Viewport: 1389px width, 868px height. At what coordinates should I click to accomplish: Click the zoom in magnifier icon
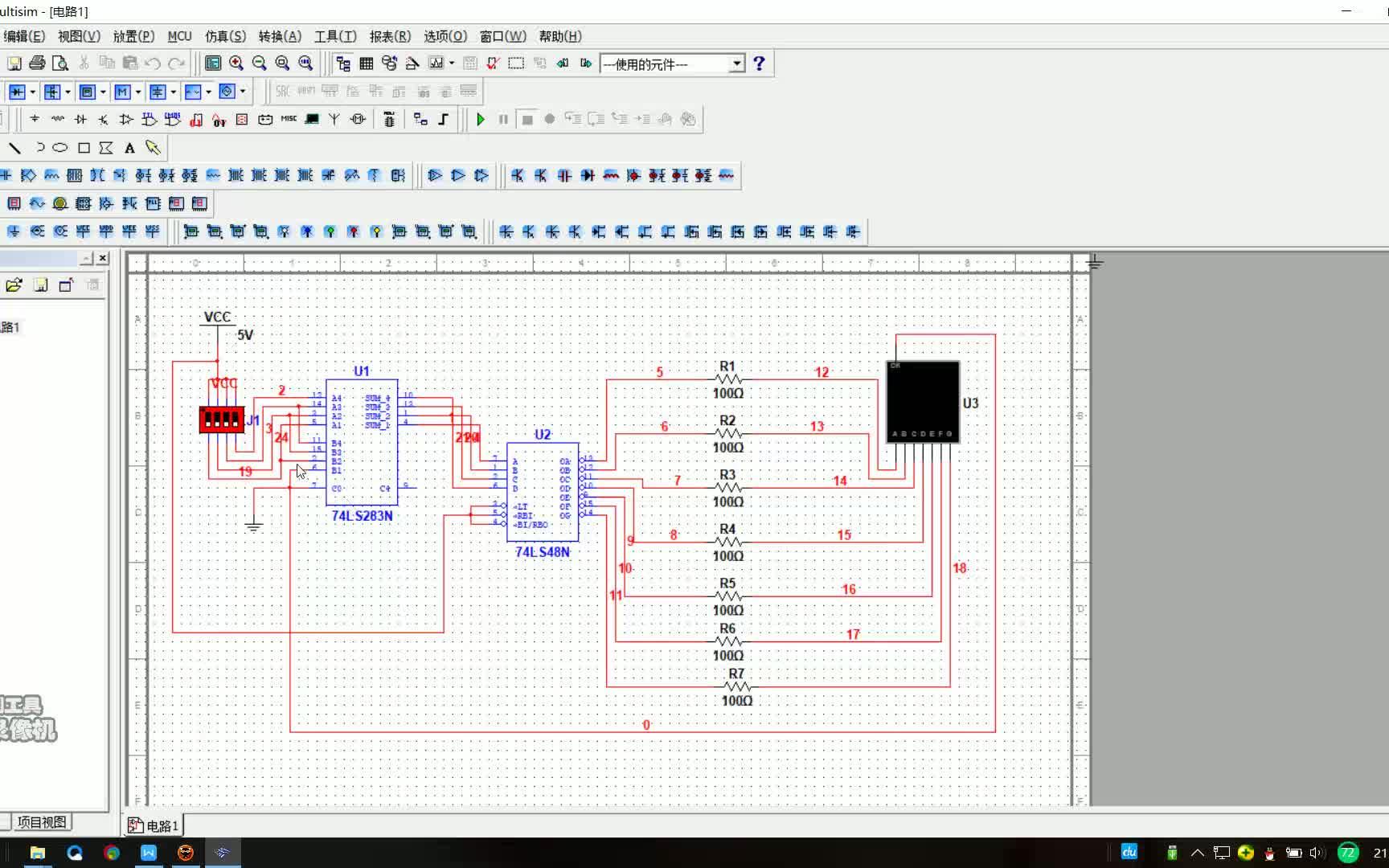tap(236, 63)
